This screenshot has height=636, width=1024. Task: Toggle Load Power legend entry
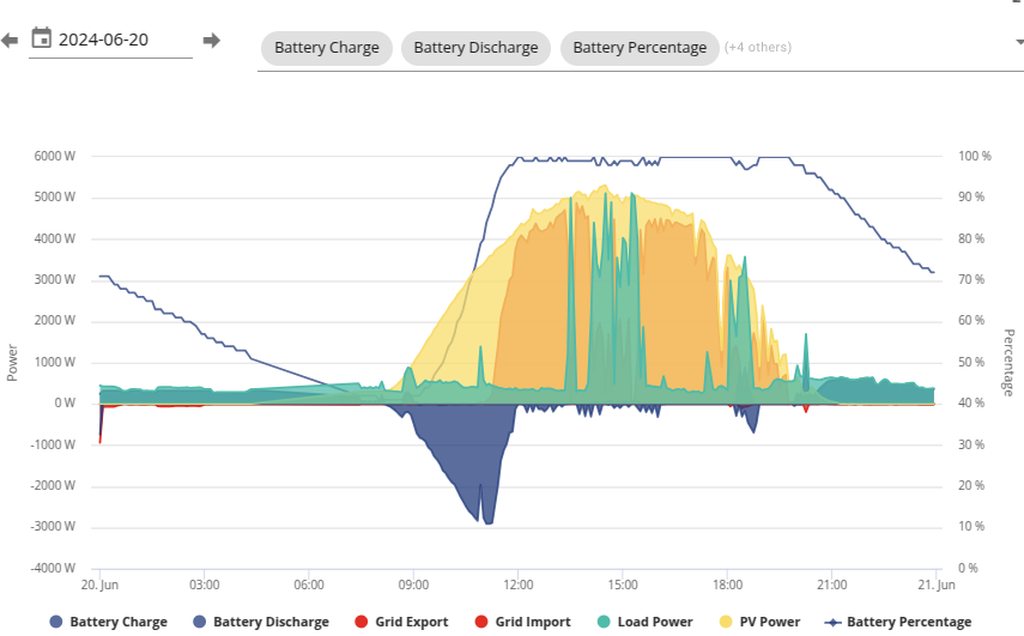654,622
